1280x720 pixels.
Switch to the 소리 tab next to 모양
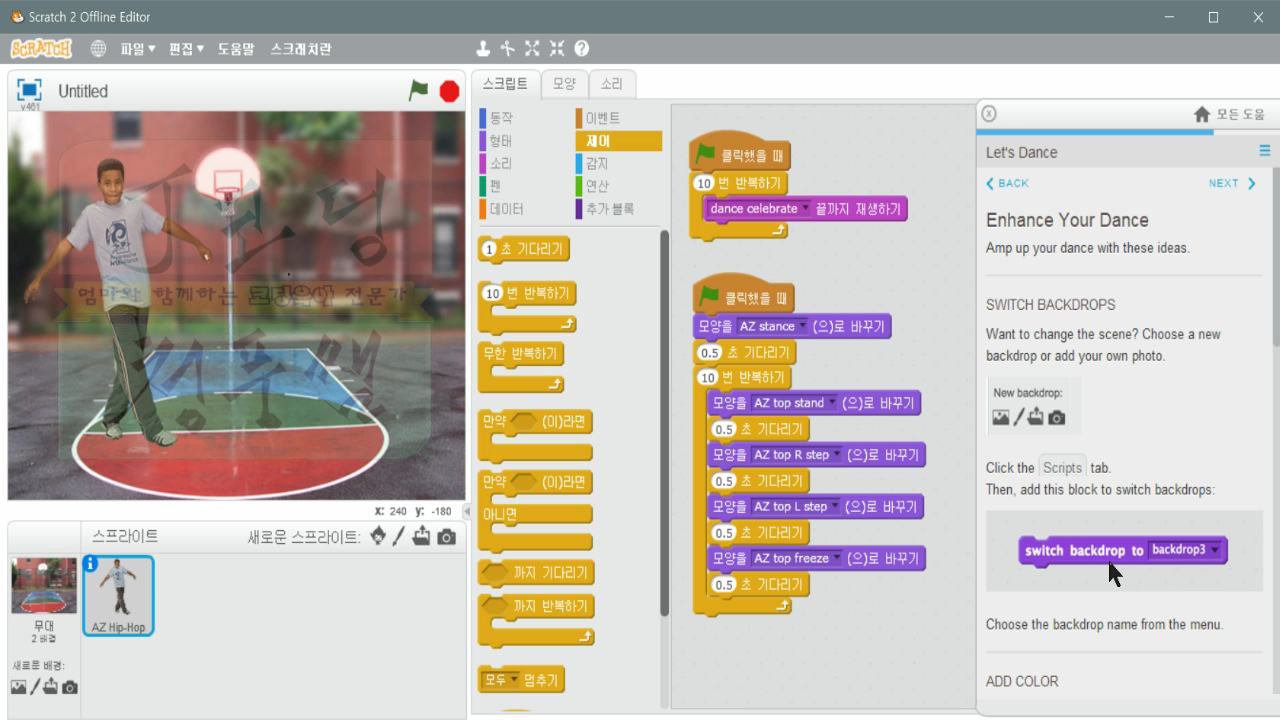point(611,84)
